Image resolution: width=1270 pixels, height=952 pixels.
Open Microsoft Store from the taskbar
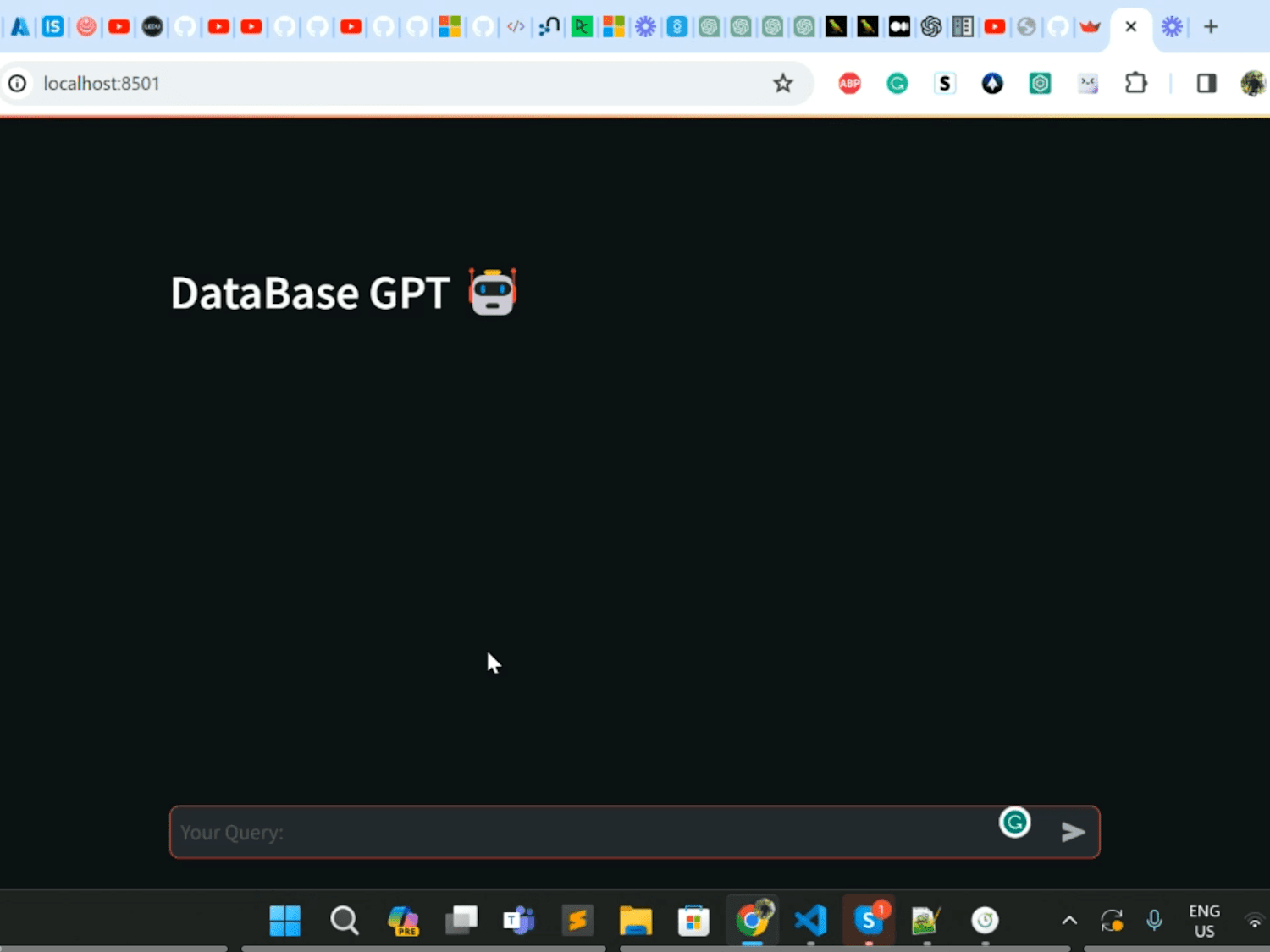[693, 920]
